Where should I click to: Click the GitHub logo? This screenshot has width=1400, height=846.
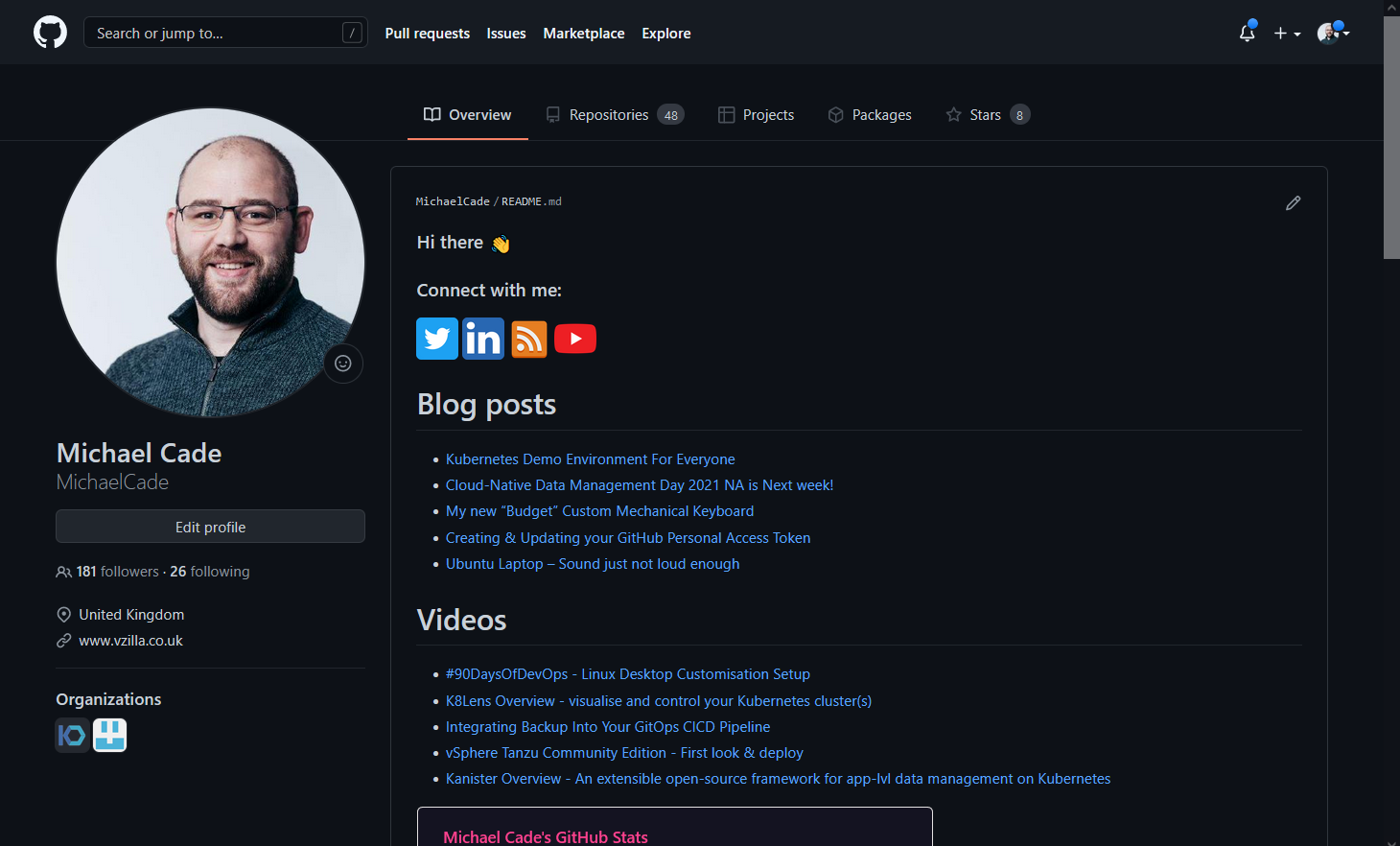(x=49, y=32)
